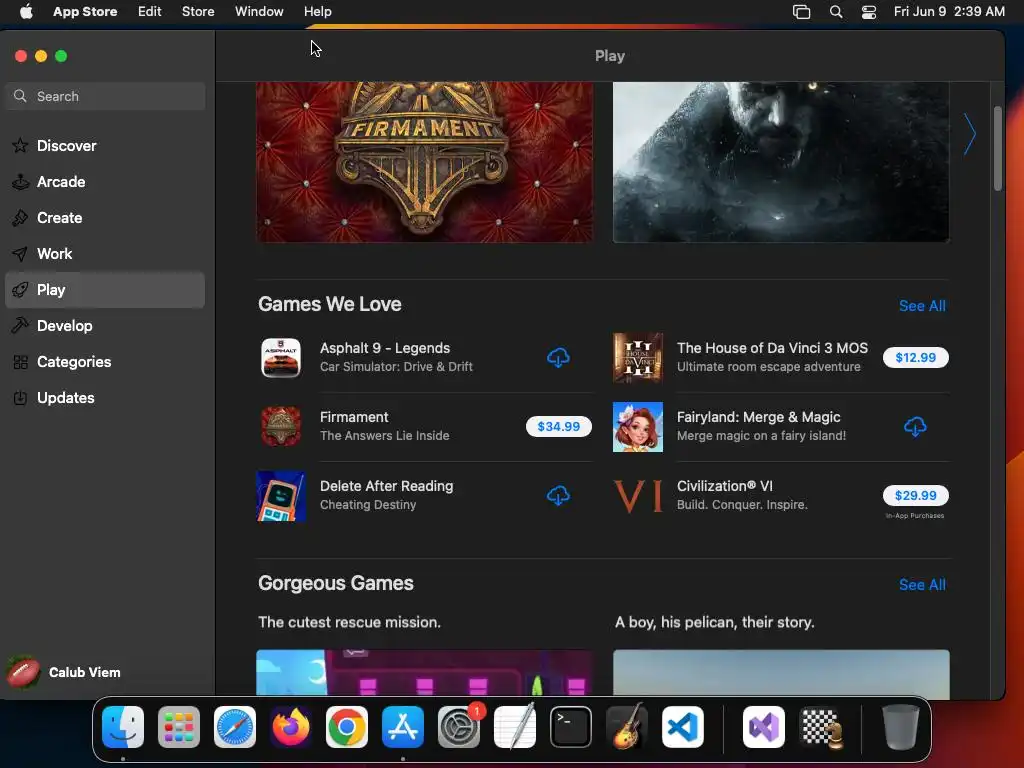Open Delete After Reading app icon
Viewport: 1024px width, 768px height.
click(281, 496)
